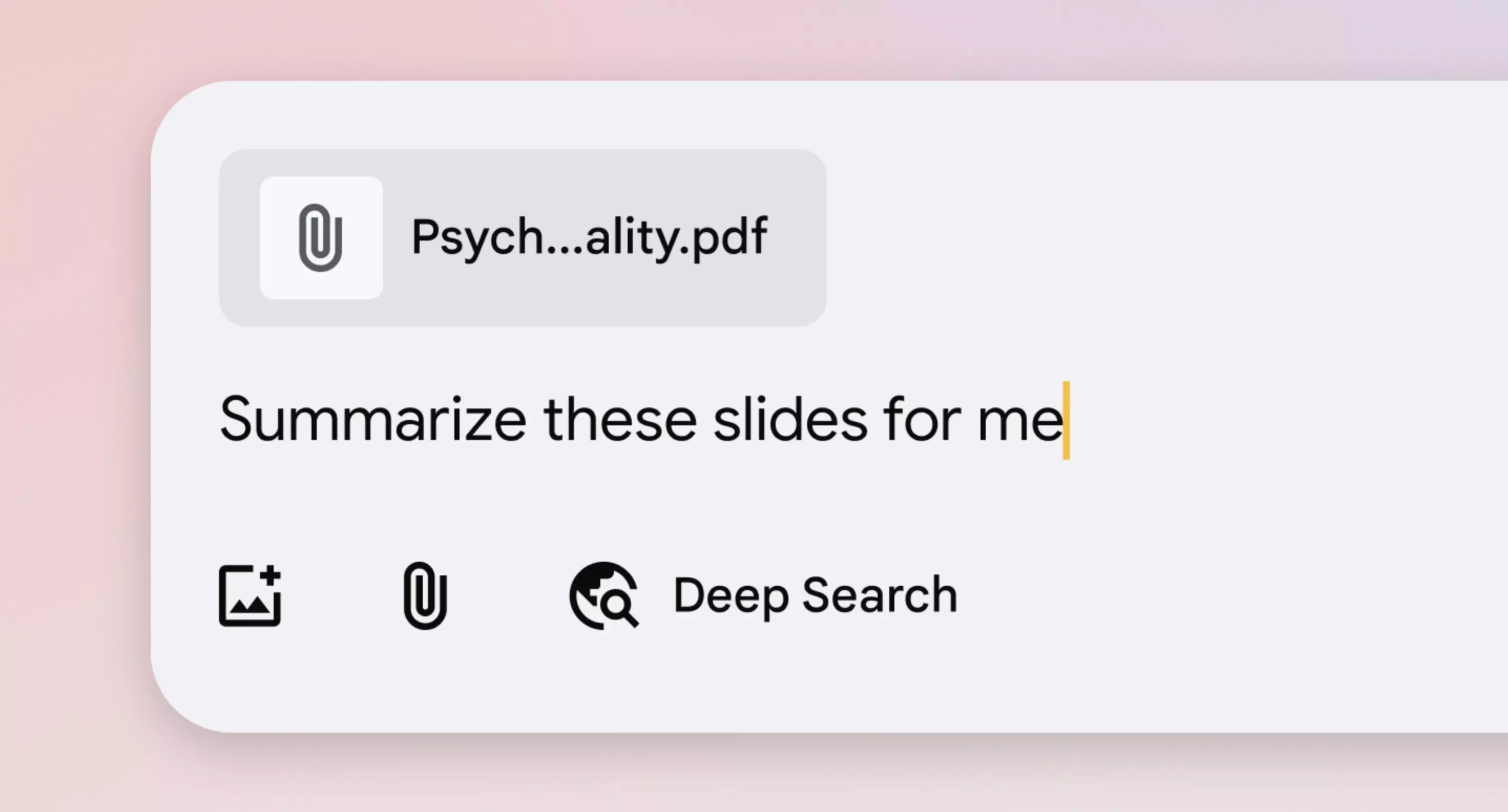This screenshot has height=812, width=1508.
Task: Click the blank card area beneath the toolbar icons
Action: [x=819, y=684]
